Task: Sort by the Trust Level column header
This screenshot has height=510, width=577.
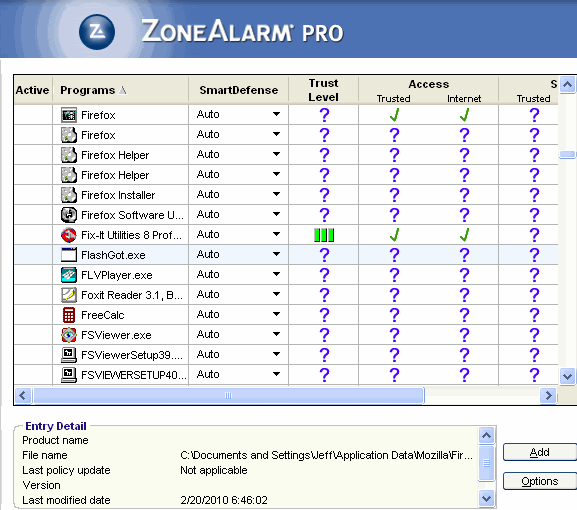Action: [x=323, y=90]
